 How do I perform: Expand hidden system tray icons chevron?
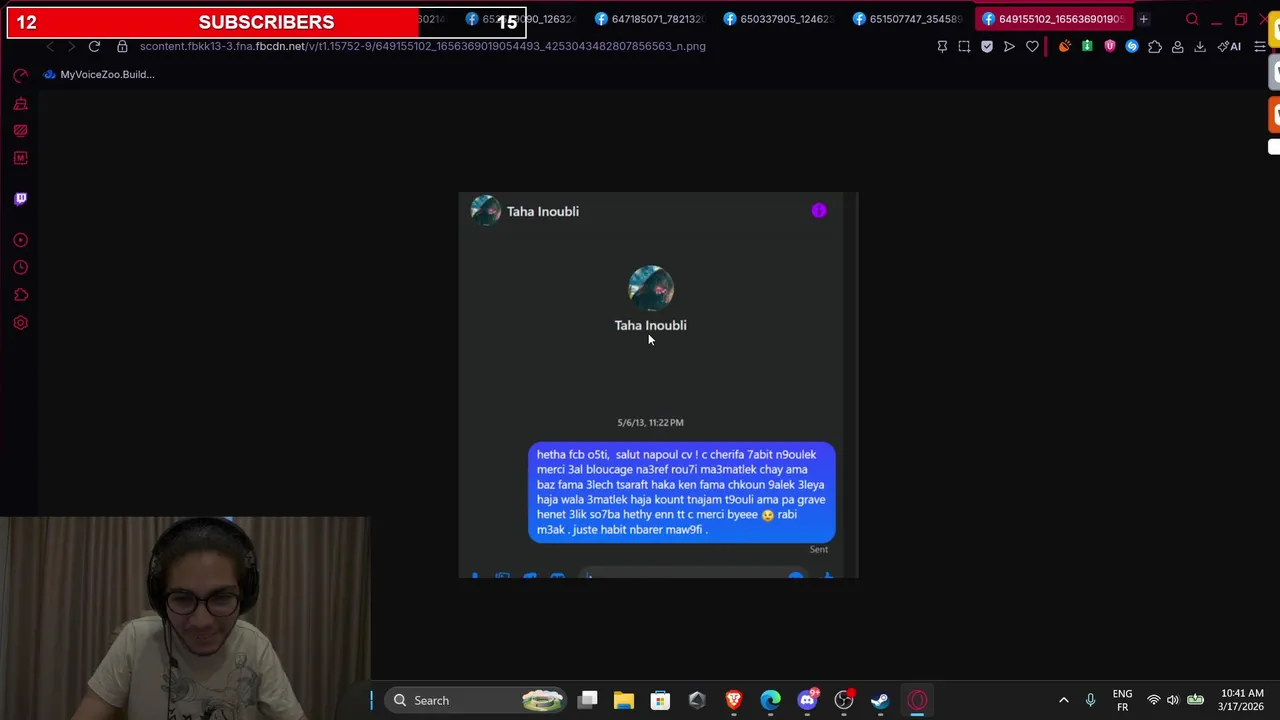pyautogui.click(x=1063, y=700)
